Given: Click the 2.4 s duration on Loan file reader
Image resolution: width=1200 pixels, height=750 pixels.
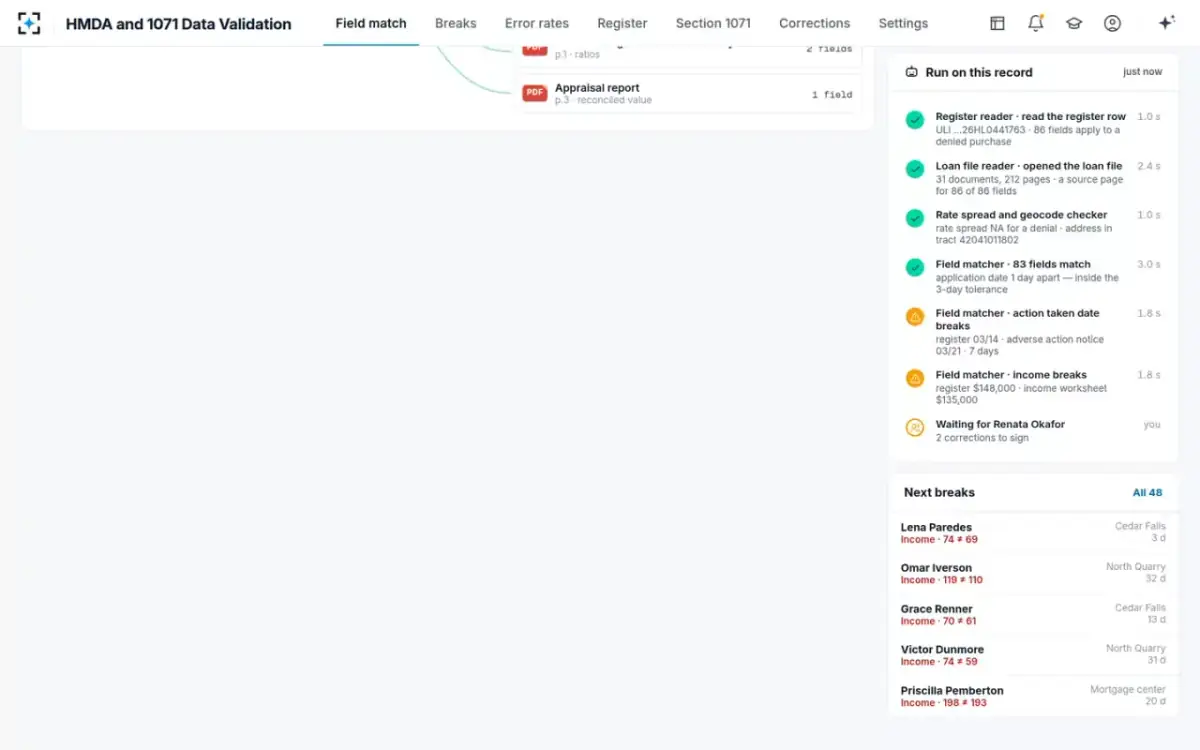Looking at the screenshot, I should pos(1149,166).
